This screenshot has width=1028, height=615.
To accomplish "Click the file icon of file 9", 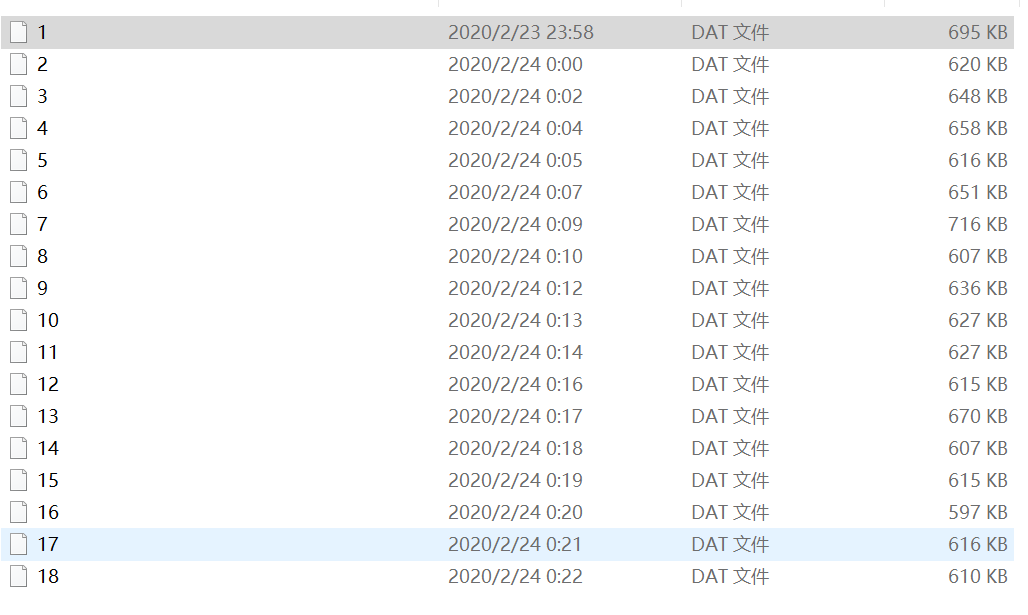I will pos(19,288).
